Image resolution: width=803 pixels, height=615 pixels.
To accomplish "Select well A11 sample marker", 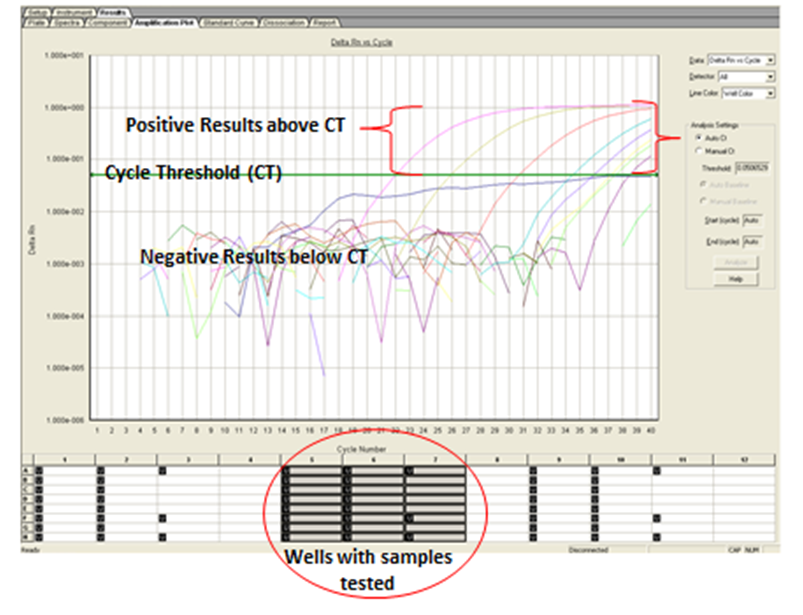I will (x=656, y=469).
